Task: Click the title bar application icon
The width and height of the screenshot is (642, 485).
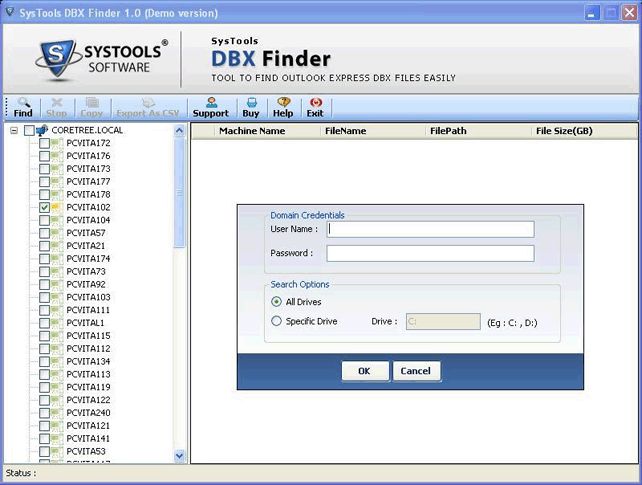Action: [10, 12]
